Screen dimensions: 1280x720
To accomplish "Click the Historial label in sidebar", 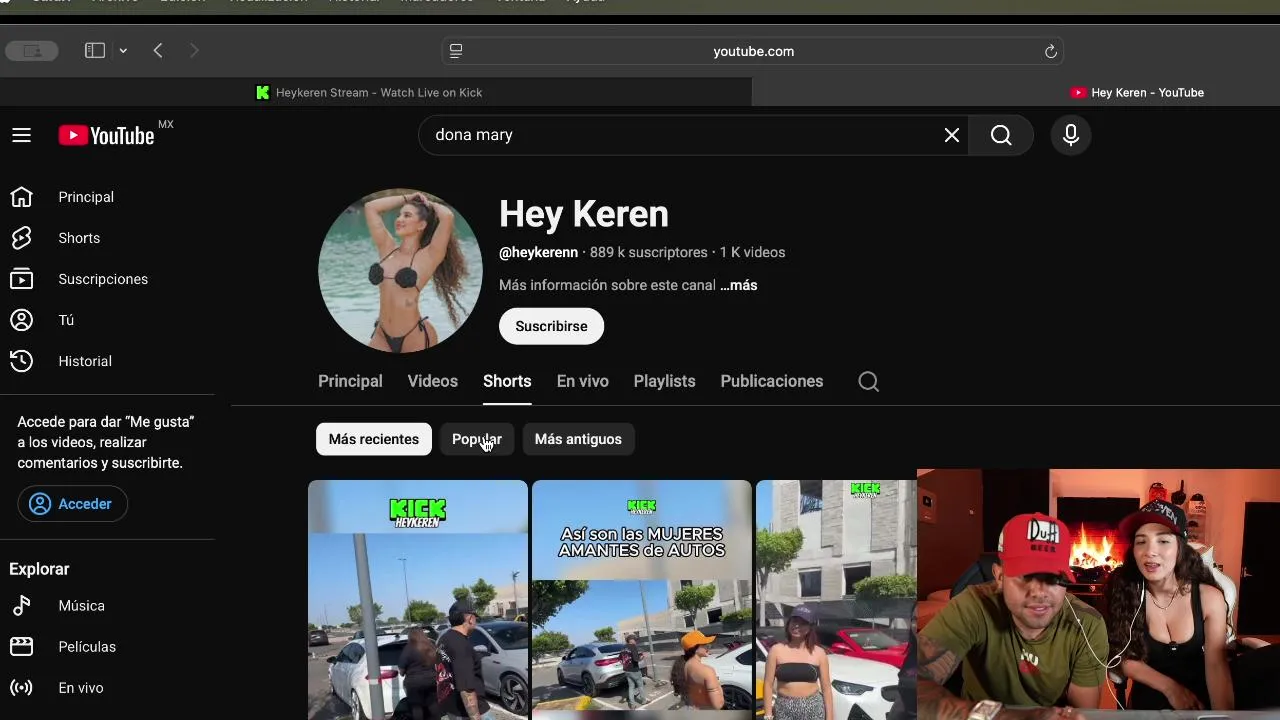I will [x=85, y=361].
